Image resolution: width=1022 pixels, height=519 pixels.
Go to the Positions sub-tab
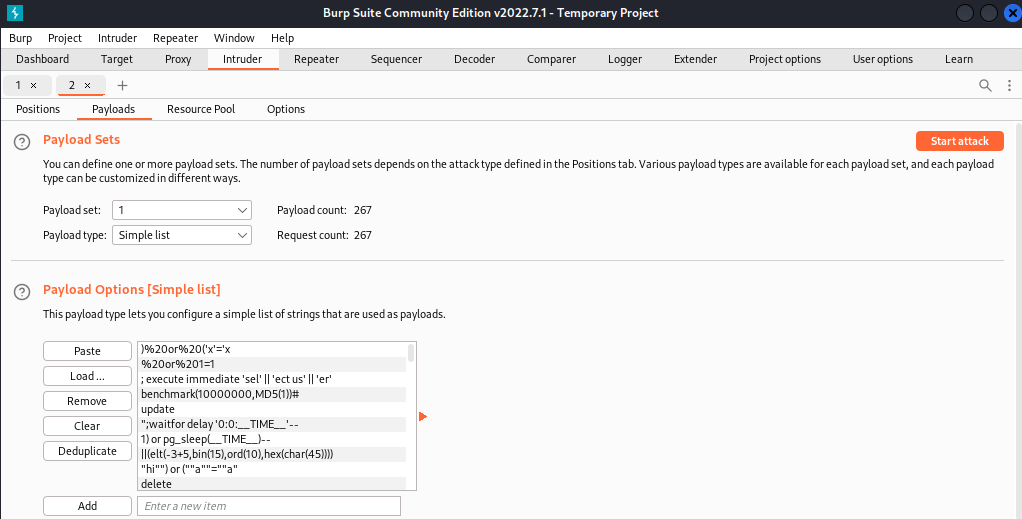(38, 109)
